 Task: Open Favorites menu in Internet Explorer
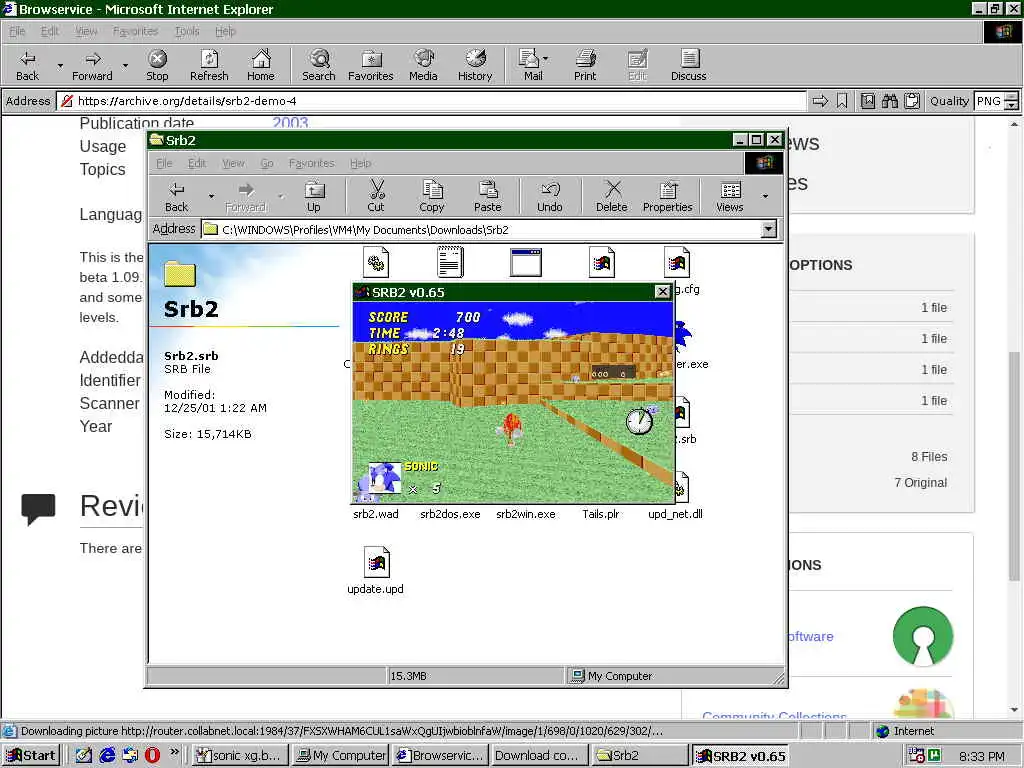[x=135, y=31]
